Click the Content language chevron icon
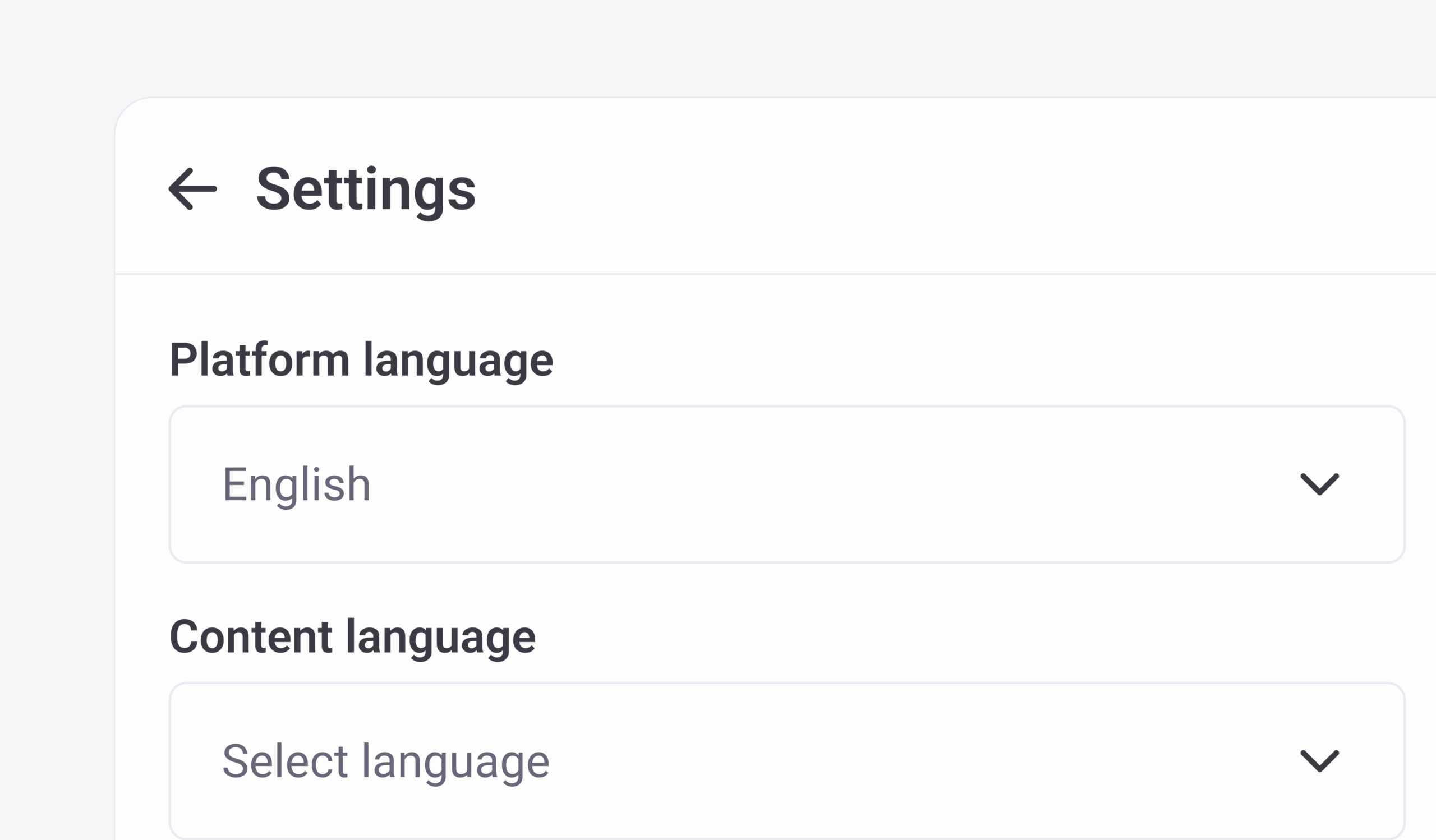1436x840 pixels. coord(1319,761)
